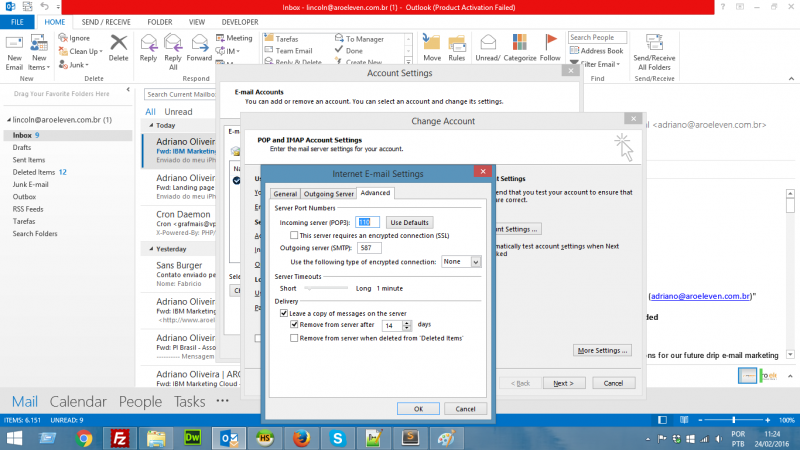Switch to the Outgoing Server tab
800x450 pixels.
tap(328, 193)
